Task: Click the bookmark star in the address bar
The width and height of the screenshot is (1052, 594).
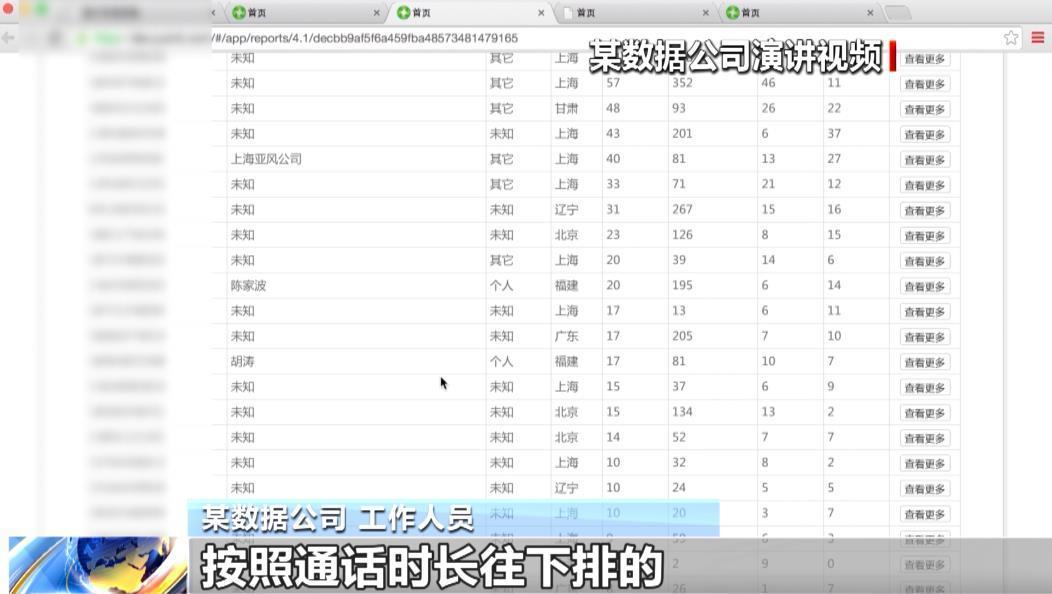Action: pos(1010,37)
